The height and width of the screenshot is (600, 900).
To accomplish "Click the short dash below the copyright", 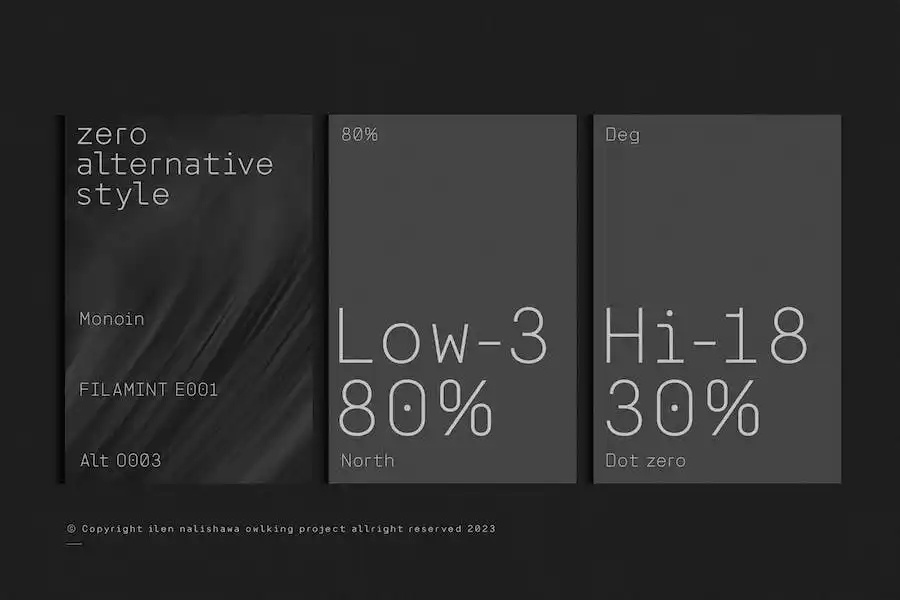I will tap(73, 545).
